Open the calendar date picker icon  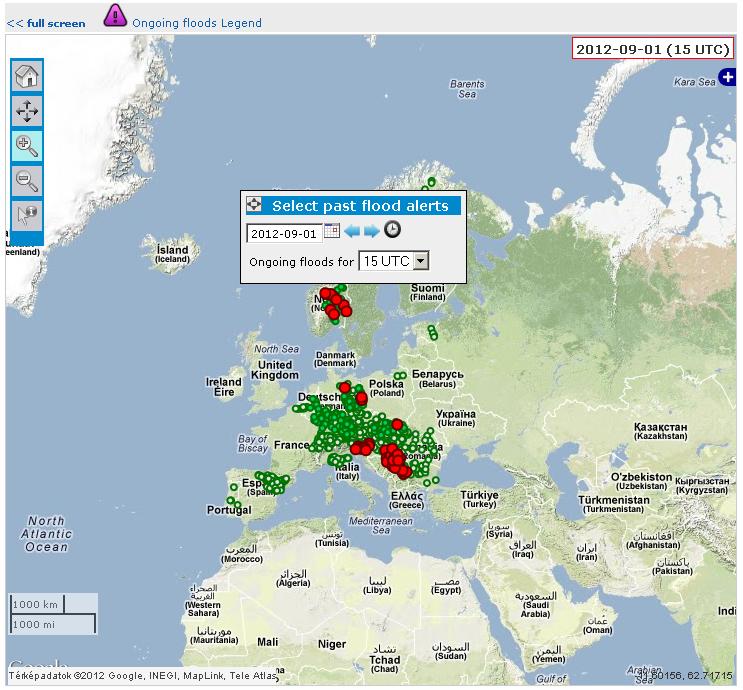[332, 230]
